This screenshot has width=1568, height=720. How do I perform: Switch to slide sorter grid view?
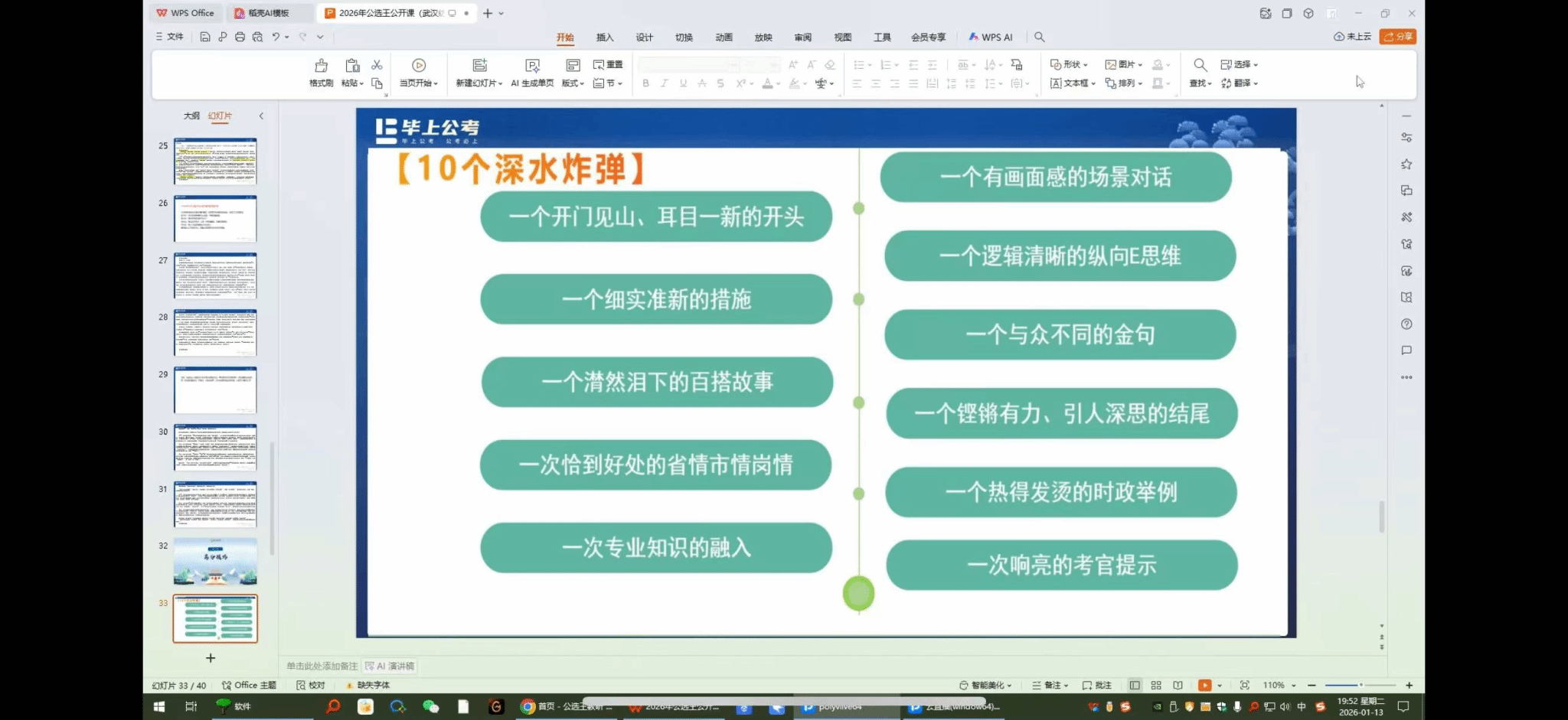(x=1156, y=685)
